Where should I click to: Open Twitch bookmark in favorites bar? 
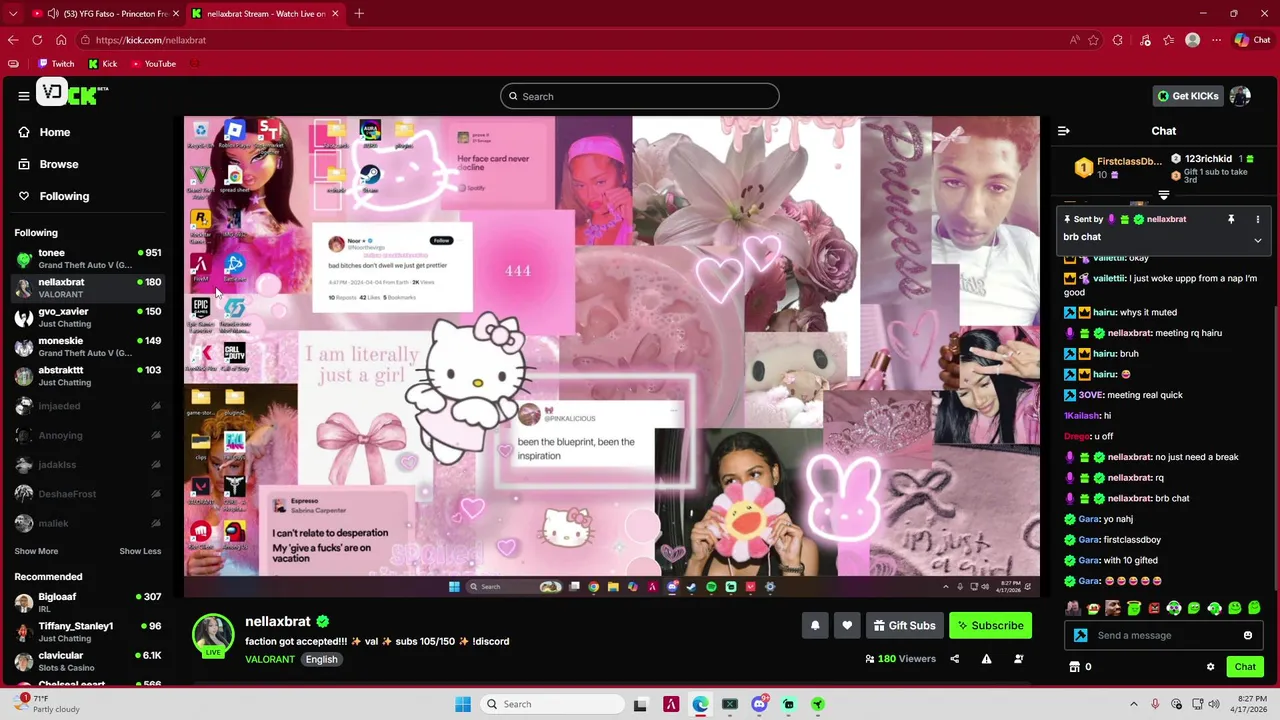pos(56,64)
